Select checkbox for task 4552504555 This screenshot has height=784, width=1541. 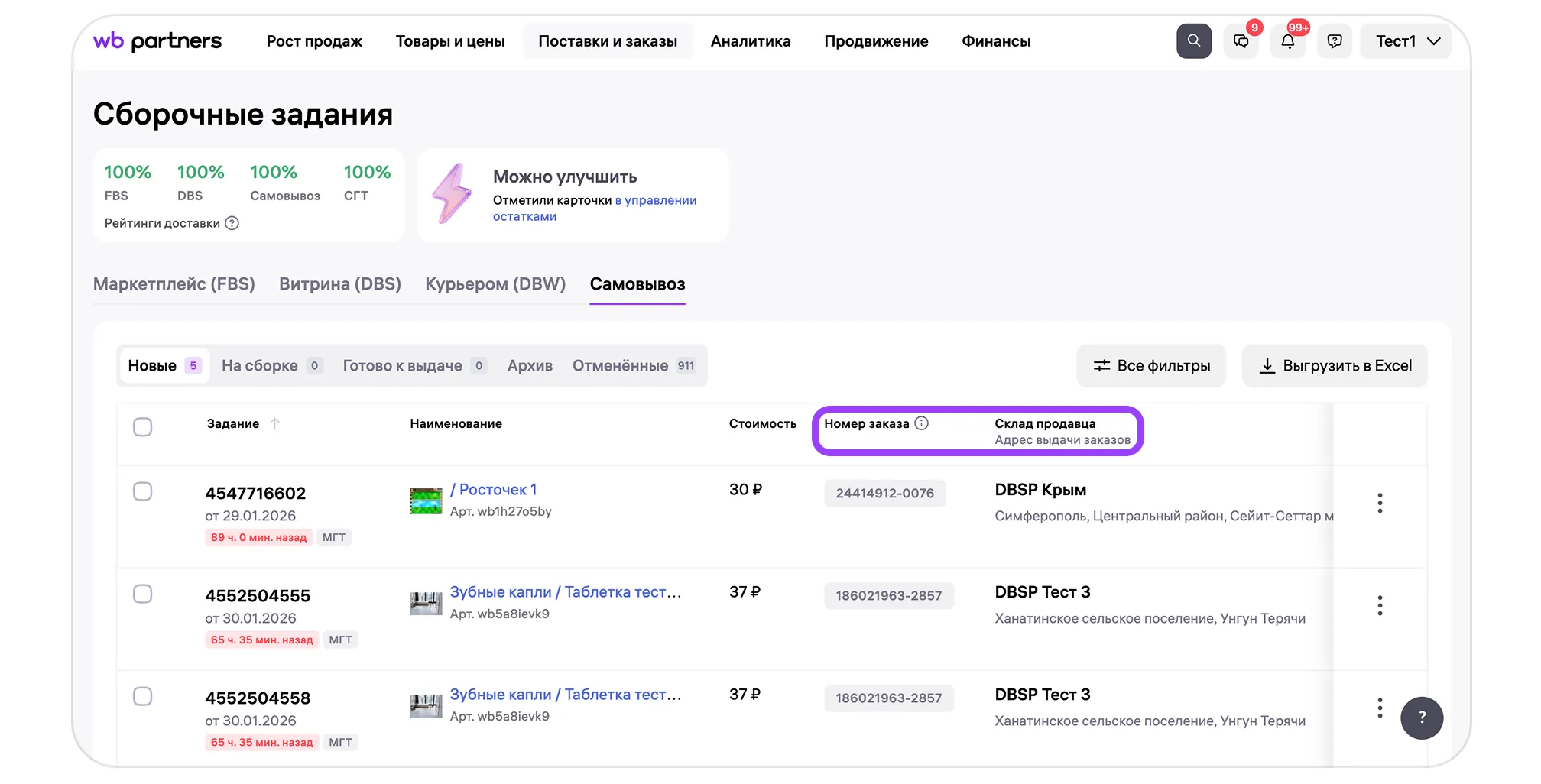click(x=143, y=594)
